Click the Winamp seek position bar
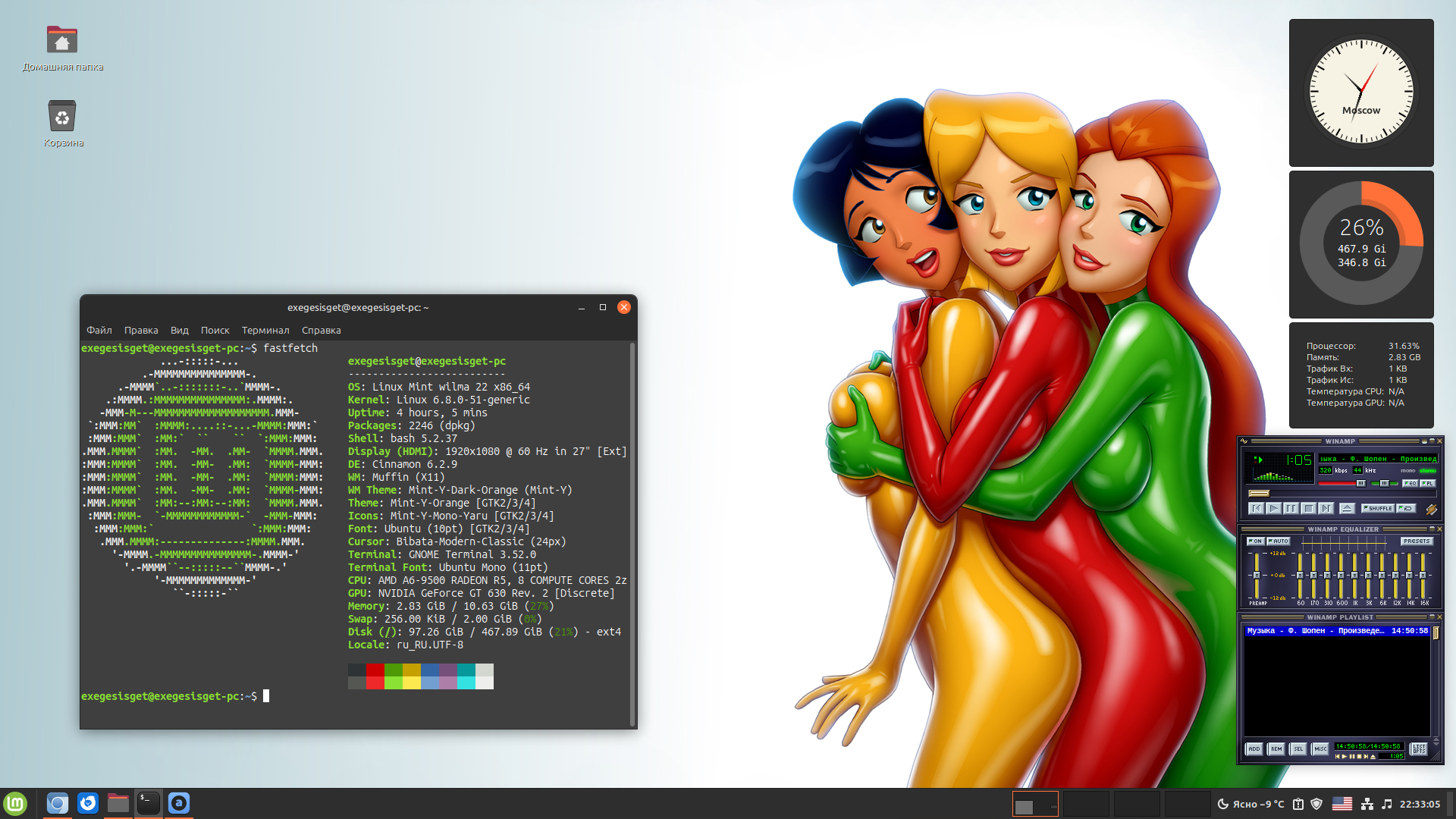The height and width of the screenshot is (819, 1456). pos(1342,494)
